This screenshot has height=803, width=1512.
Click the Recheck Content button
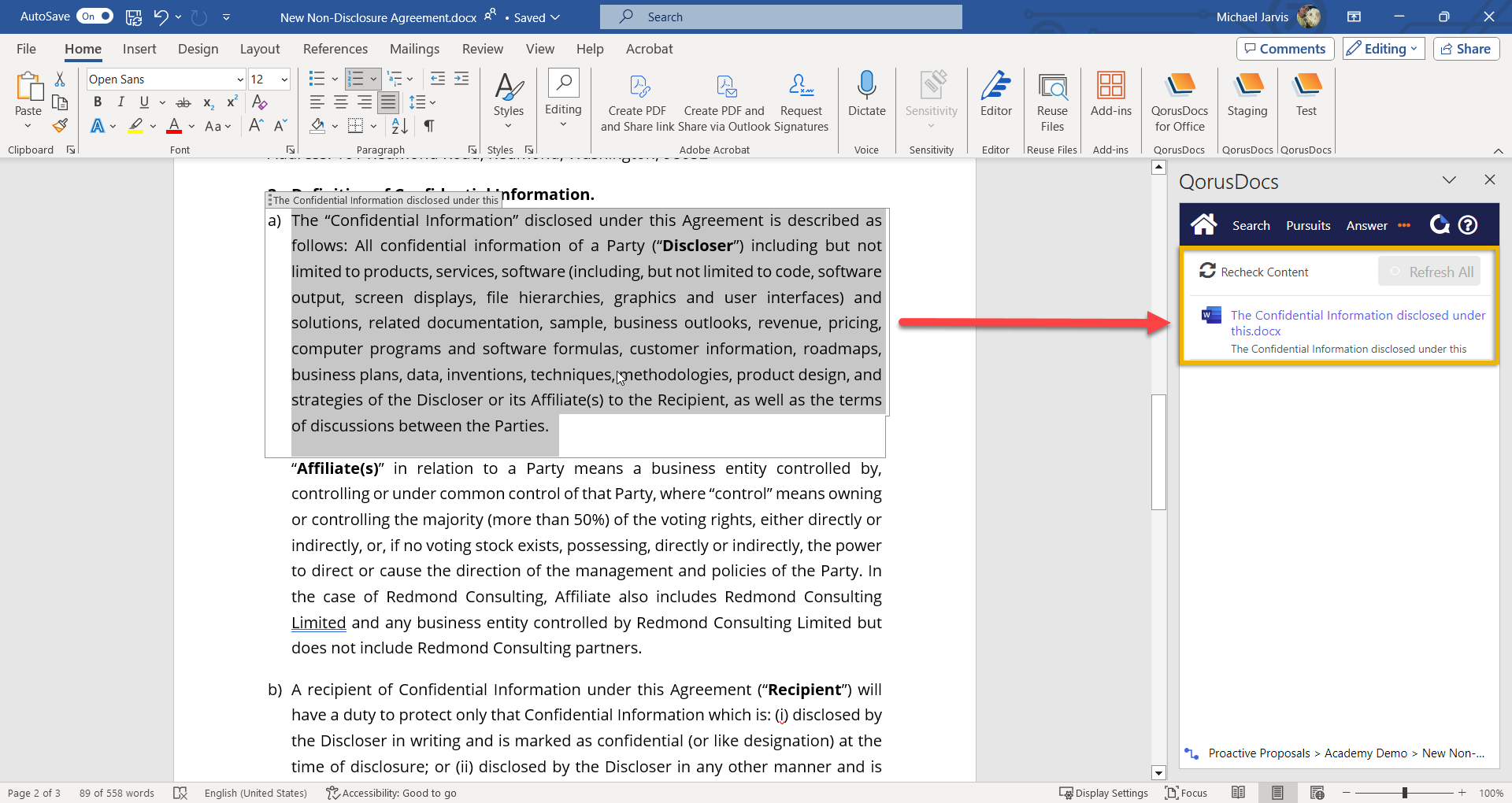tap(1254, 272)
